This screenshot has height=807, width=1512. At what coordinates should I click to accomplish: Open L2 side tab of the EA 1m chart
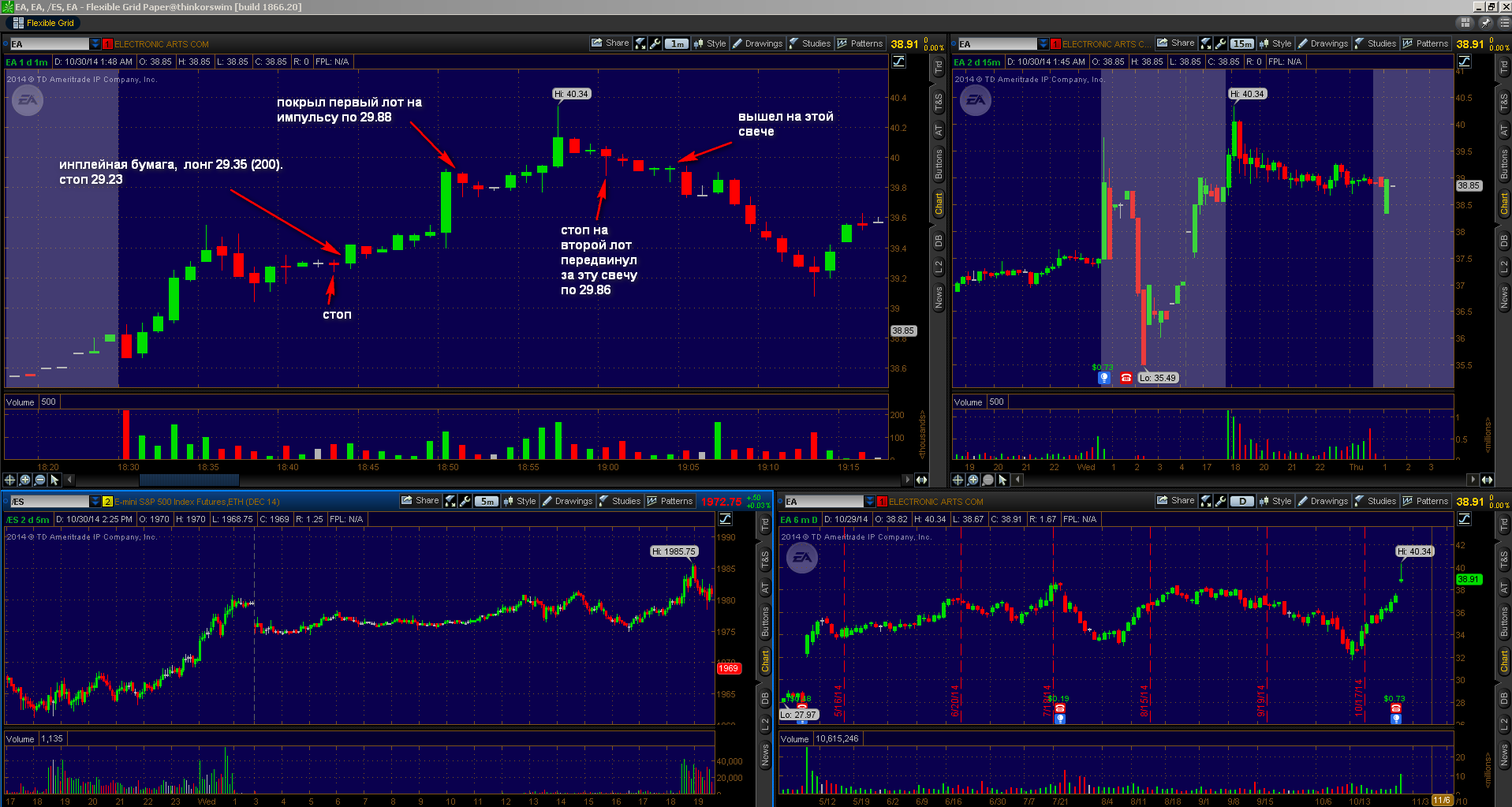coord(939,267)
